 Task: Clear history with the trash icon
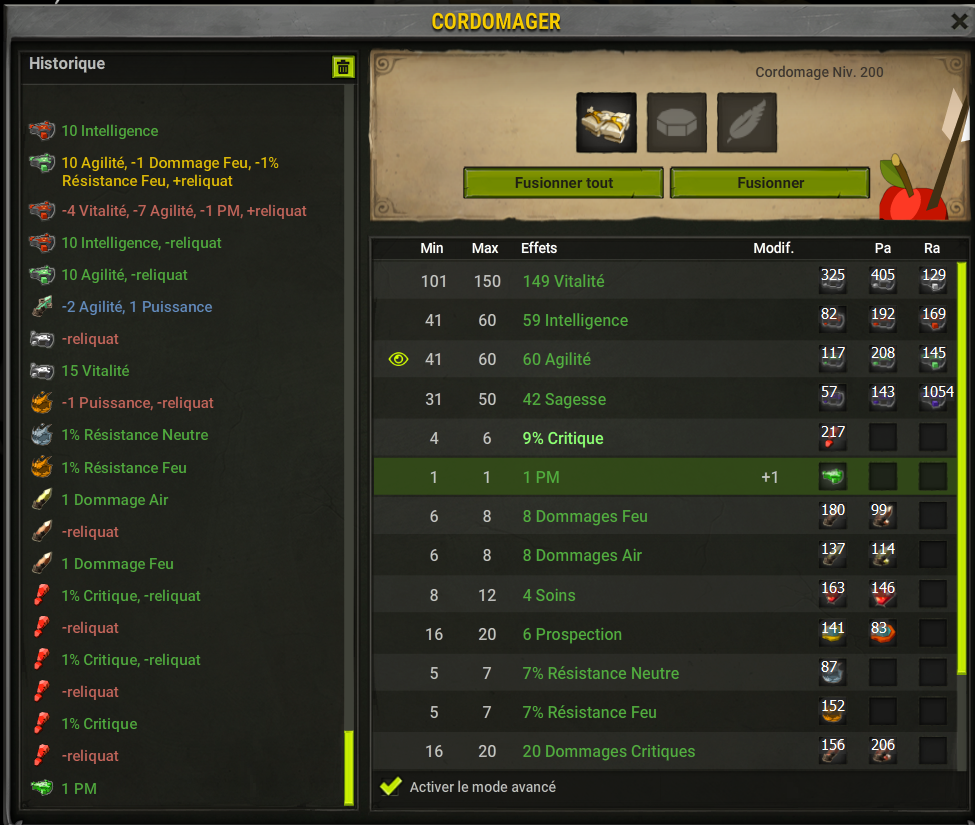(343, 67)
